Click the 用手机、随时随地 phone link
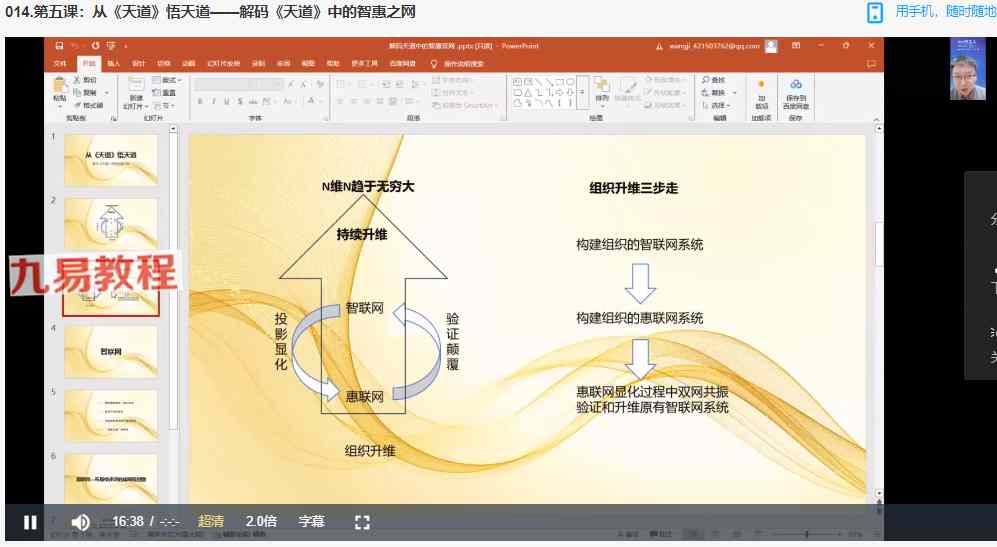The width and height of the screenshot is (997, 547). tap(930, 12)
